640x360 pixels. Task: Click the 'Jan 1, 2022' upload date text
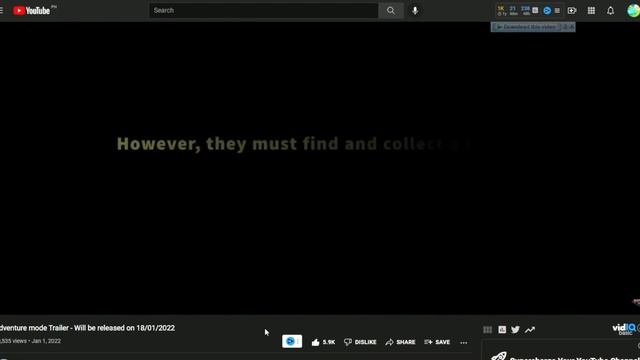[46, 341]
